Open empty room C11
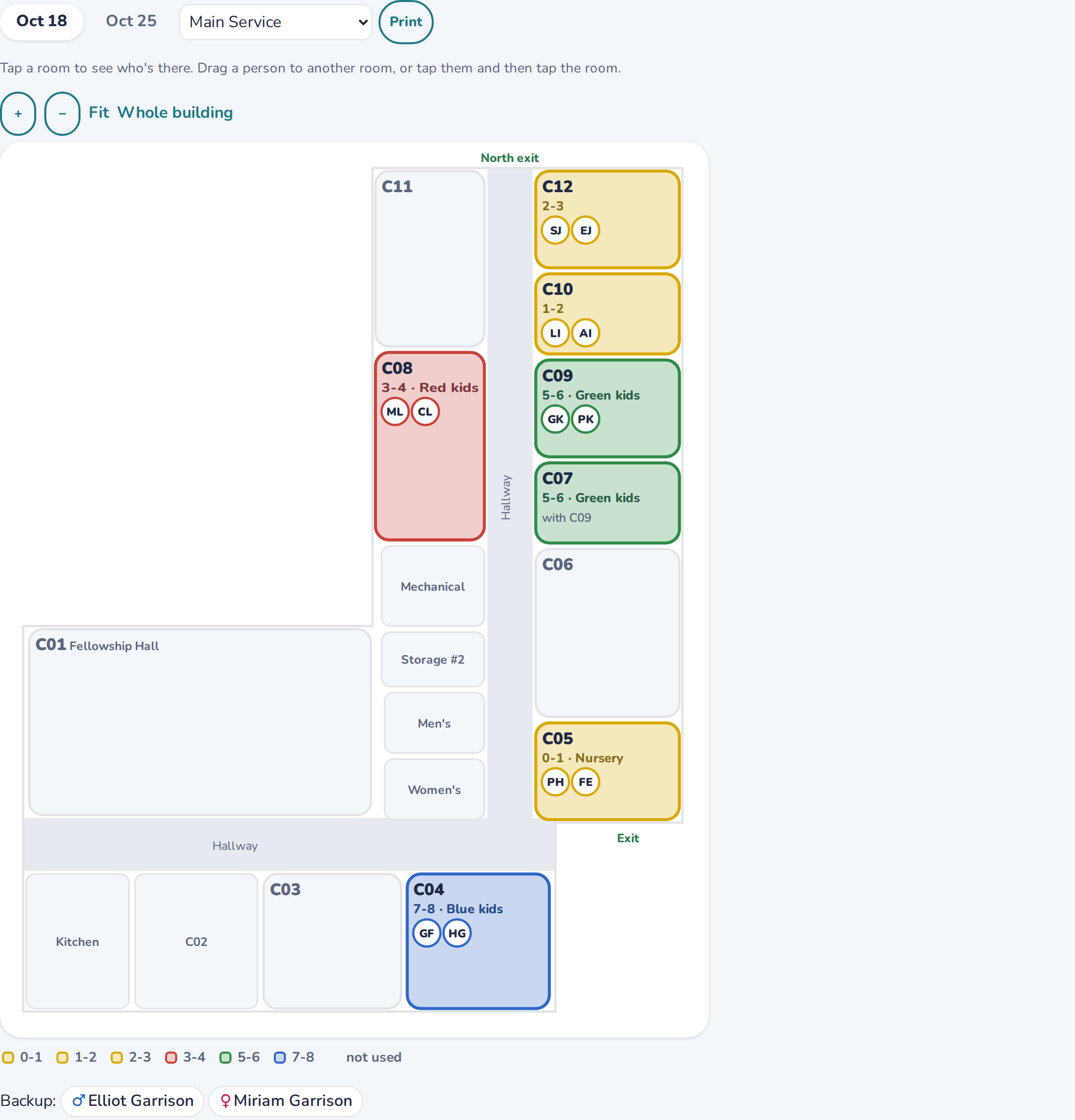Image resolution: width=1075 pixels, height=1120 pixels. 429,259
